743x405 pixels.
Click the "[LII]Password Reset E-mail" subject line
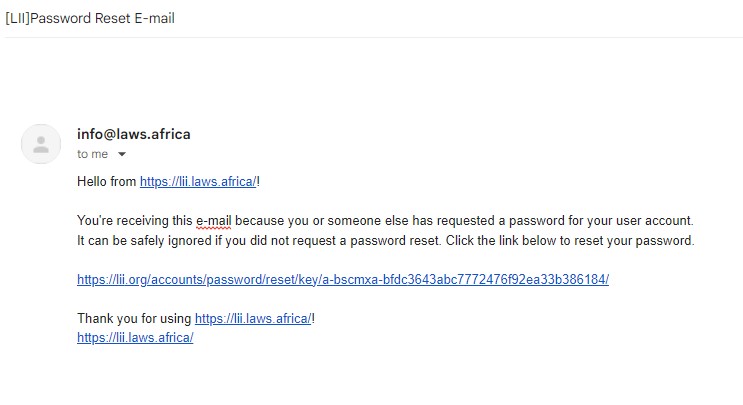pyautogui.click(x=90, y=18)
